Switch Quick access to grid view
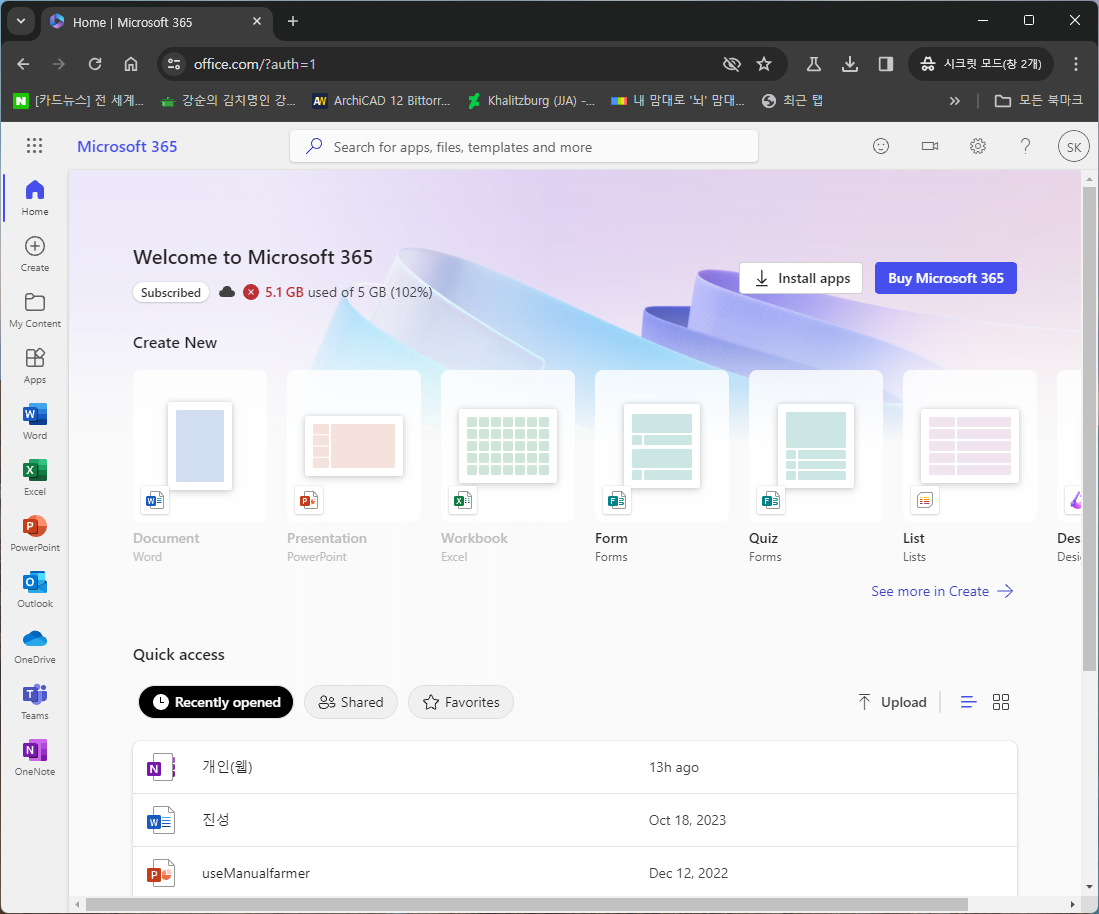This screenshot has height=914, width=1099. tap(1001, 702)
